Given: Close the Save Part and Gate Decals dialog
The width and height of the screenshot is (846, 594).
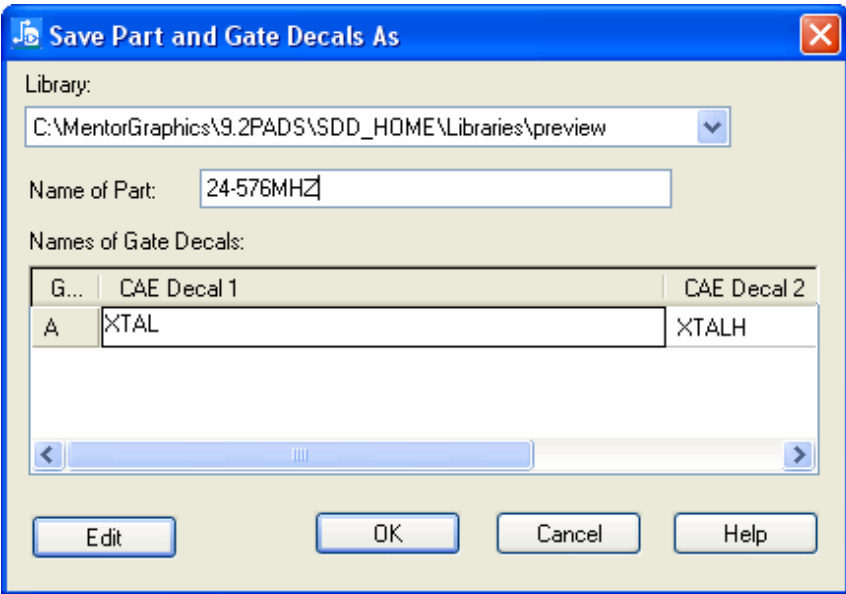Looking at the screenshot, I should [x=818, y=35].
